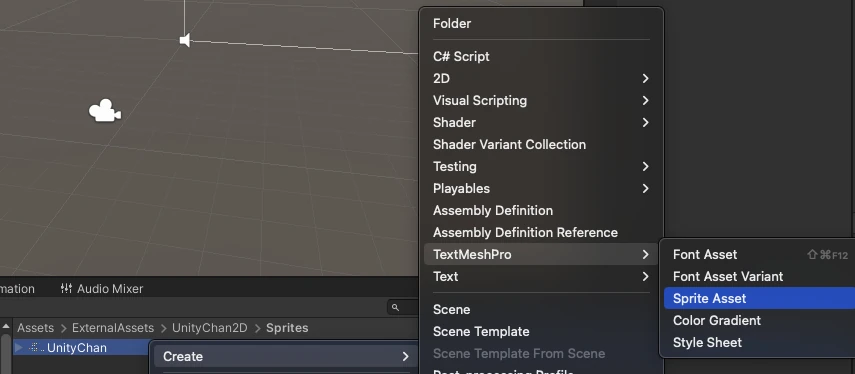Select the camera gizmo in scene view

(105, 111)
